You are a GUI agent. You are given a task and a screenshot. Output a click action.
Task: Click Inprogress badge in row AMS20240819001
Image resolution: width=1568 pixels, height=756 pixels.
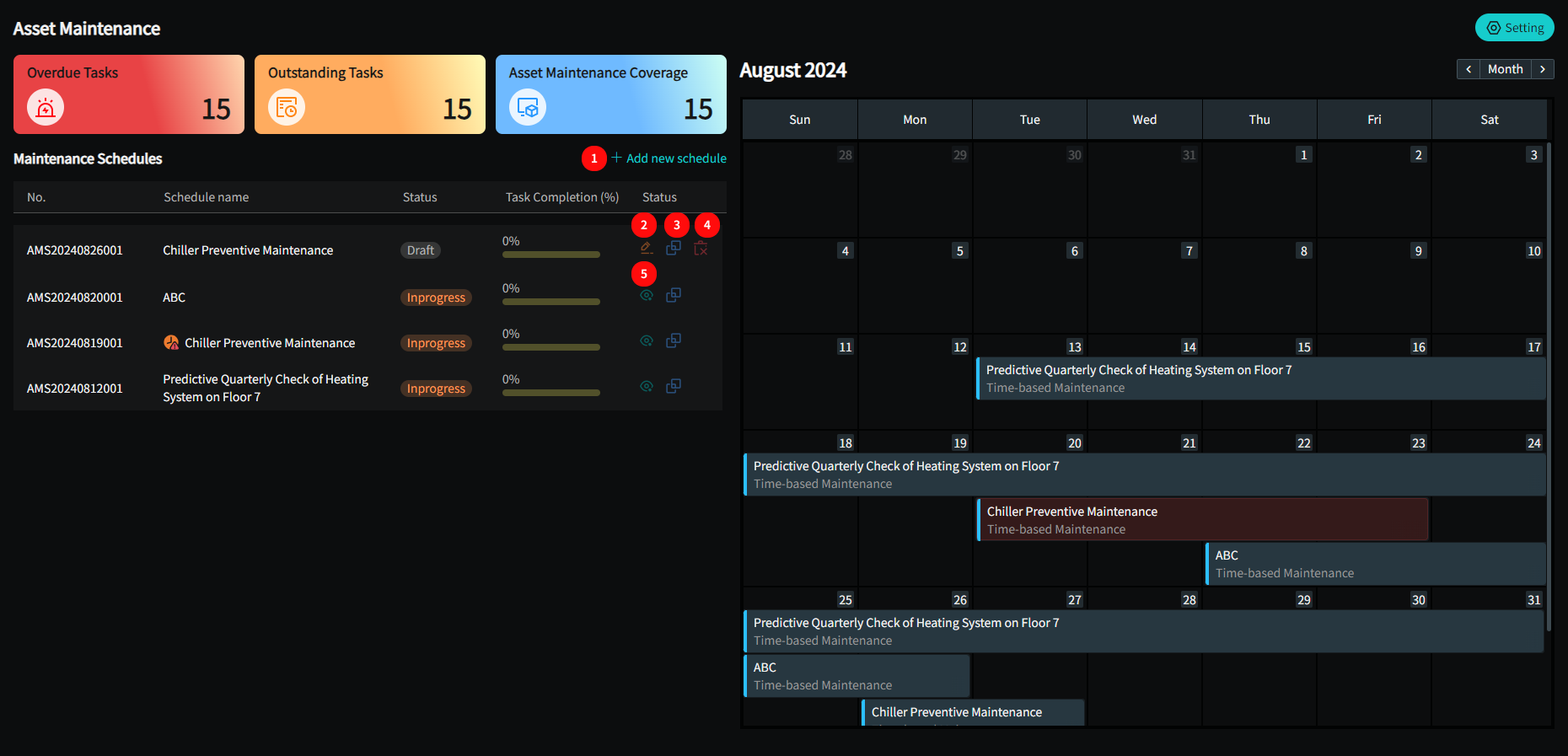[x=436, y=343]
